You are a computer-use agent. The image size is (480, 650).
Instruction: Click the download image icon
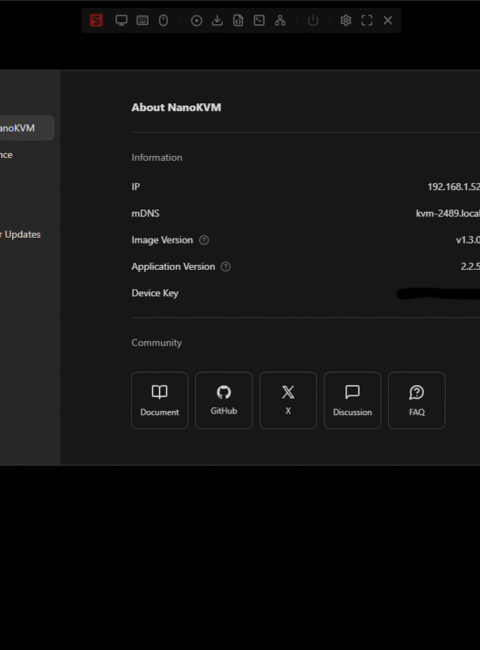217,20
